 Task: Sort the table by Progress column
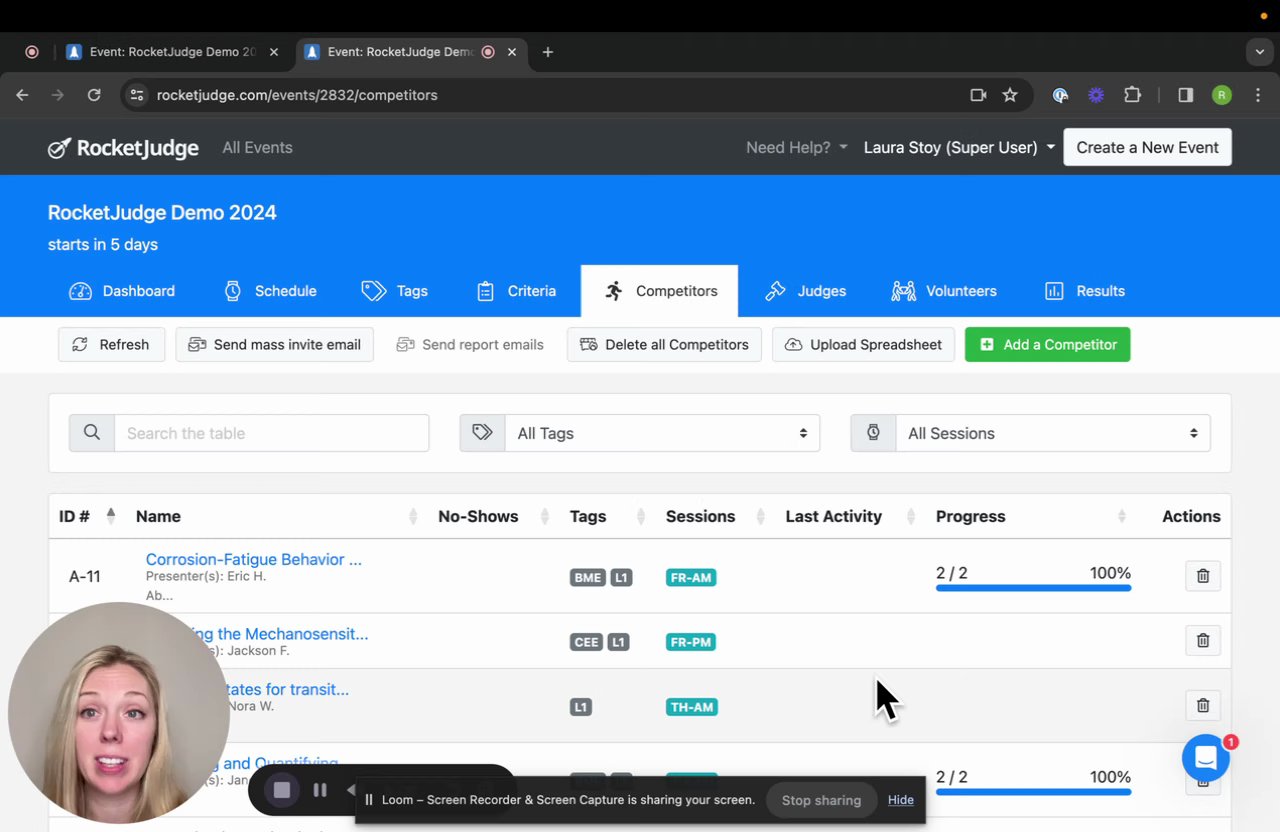click(1031, 516)
